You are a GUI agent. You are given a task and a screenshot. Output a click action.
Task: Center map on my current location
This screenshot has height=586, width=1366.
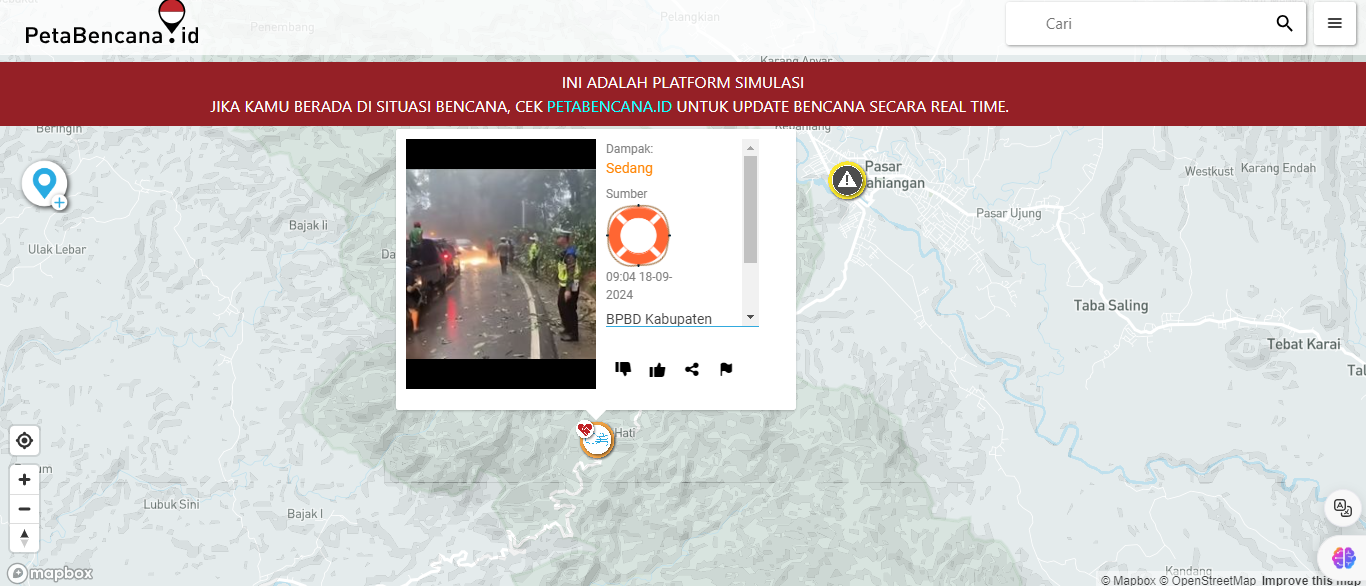25,440
